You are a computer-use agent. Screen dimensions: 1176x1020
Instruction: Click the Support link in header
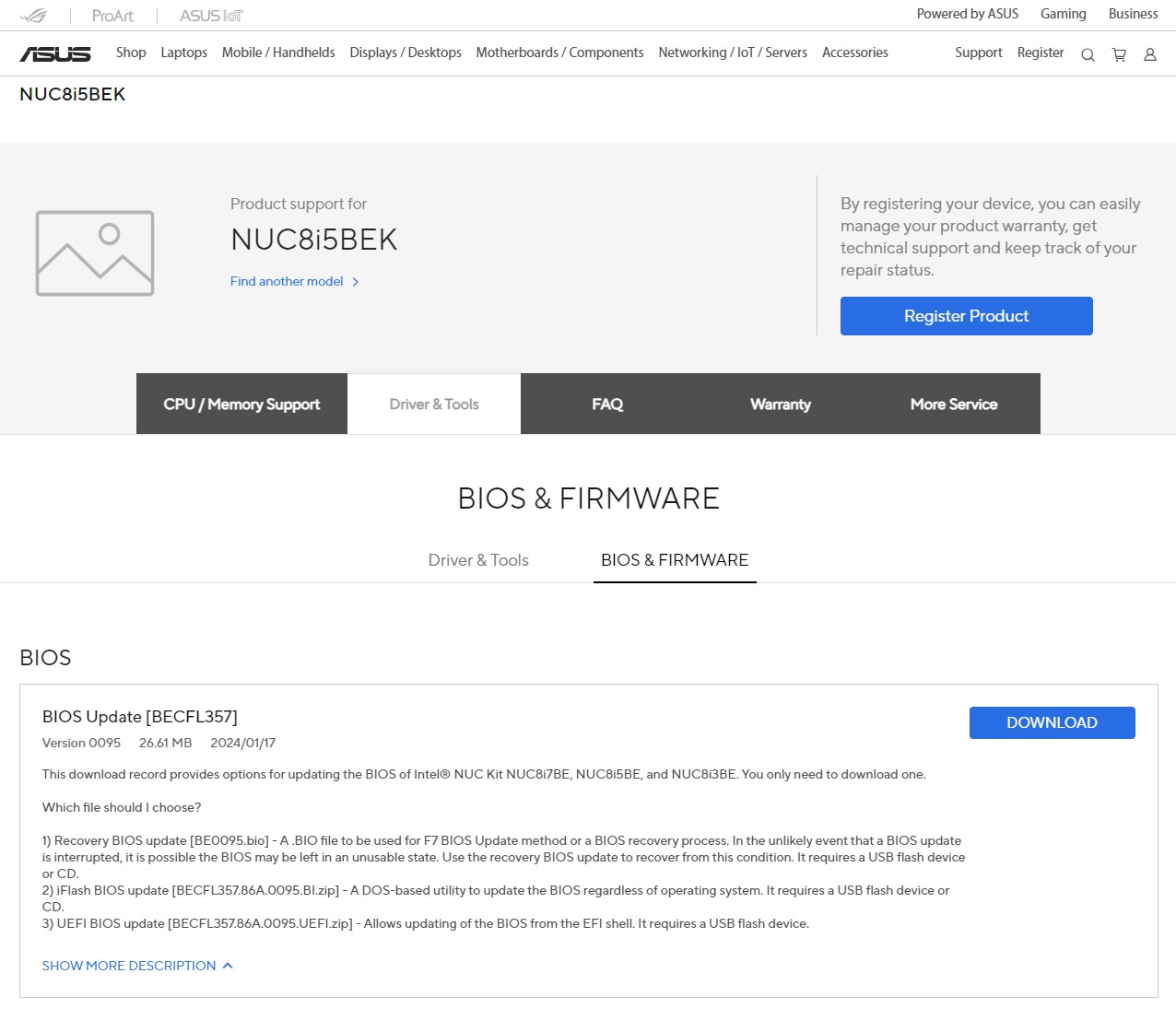978,53
